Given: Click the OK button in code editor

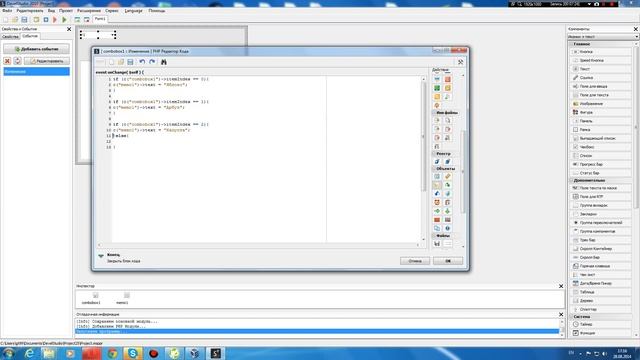Looking at the screenshot, I should pyautogui.click(x=448, y=261).
